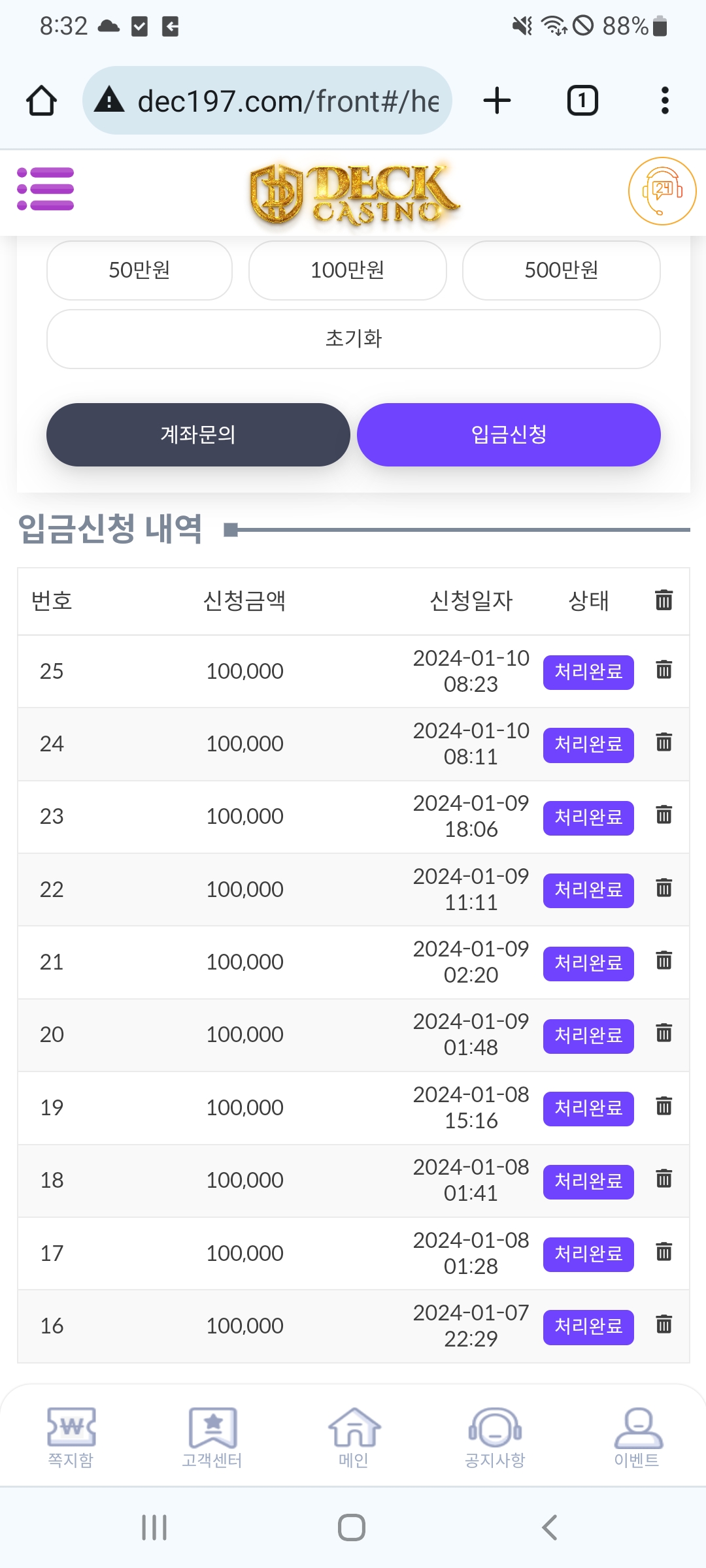
Task: Select the 50만원 amount button
Action: pos(139,270)
